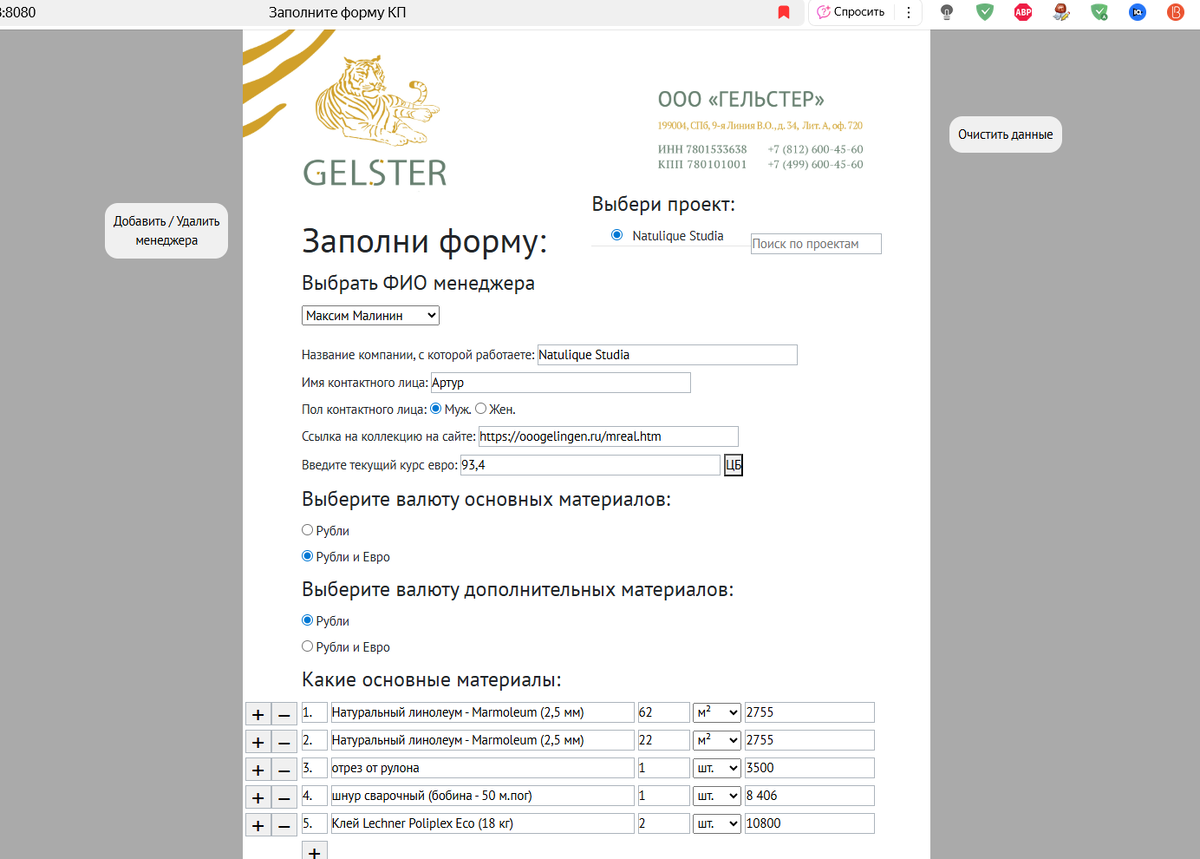Click the price field 10800
This screenshot has width=1200, height=859.
point(809,824)
